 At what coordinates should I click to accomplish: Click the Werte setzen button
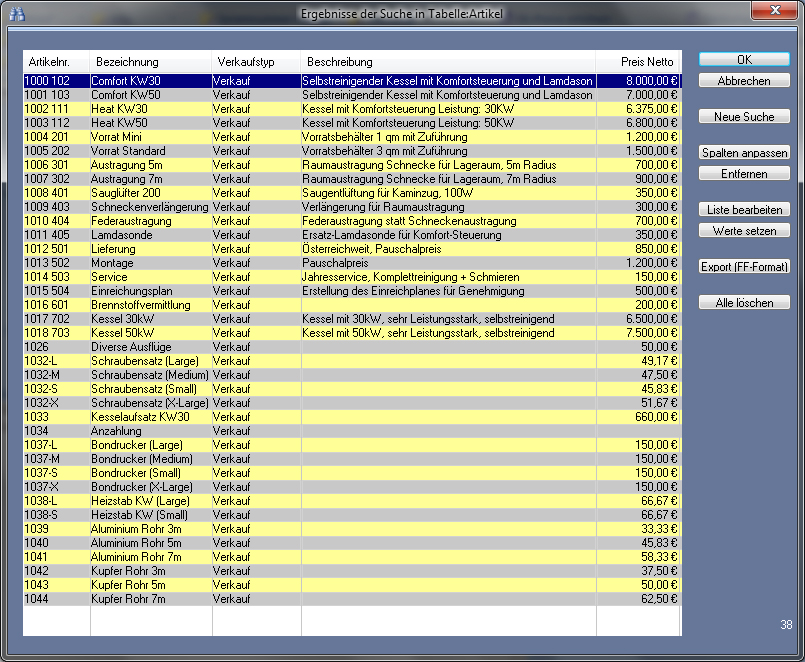744,231
